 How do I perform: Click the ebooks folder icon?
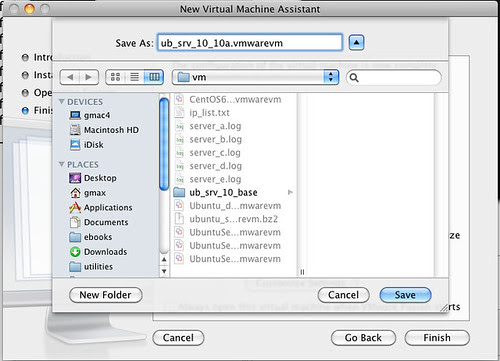75,237
